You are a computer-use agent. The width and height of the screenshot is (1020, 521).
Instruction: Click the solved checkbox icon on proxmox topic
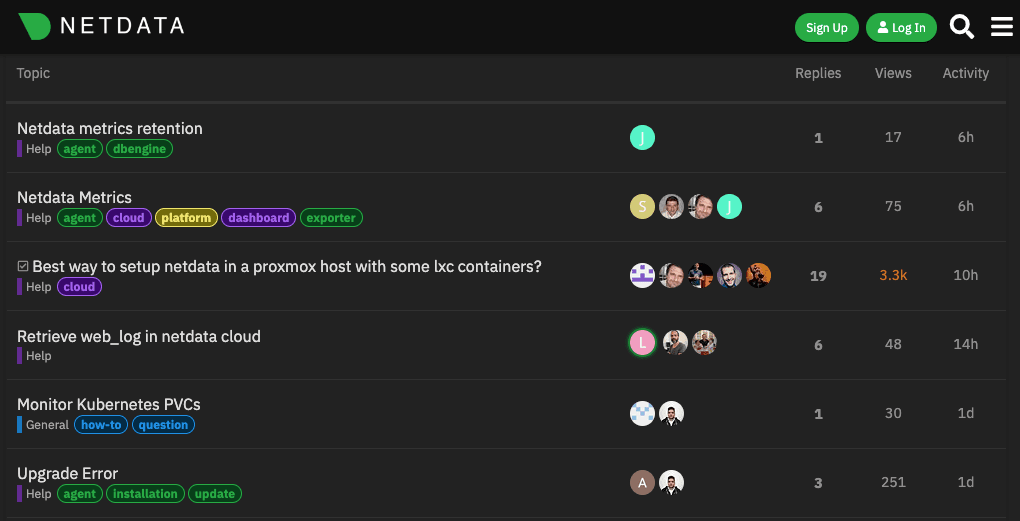pyautogui.click(x=23, y=267)
